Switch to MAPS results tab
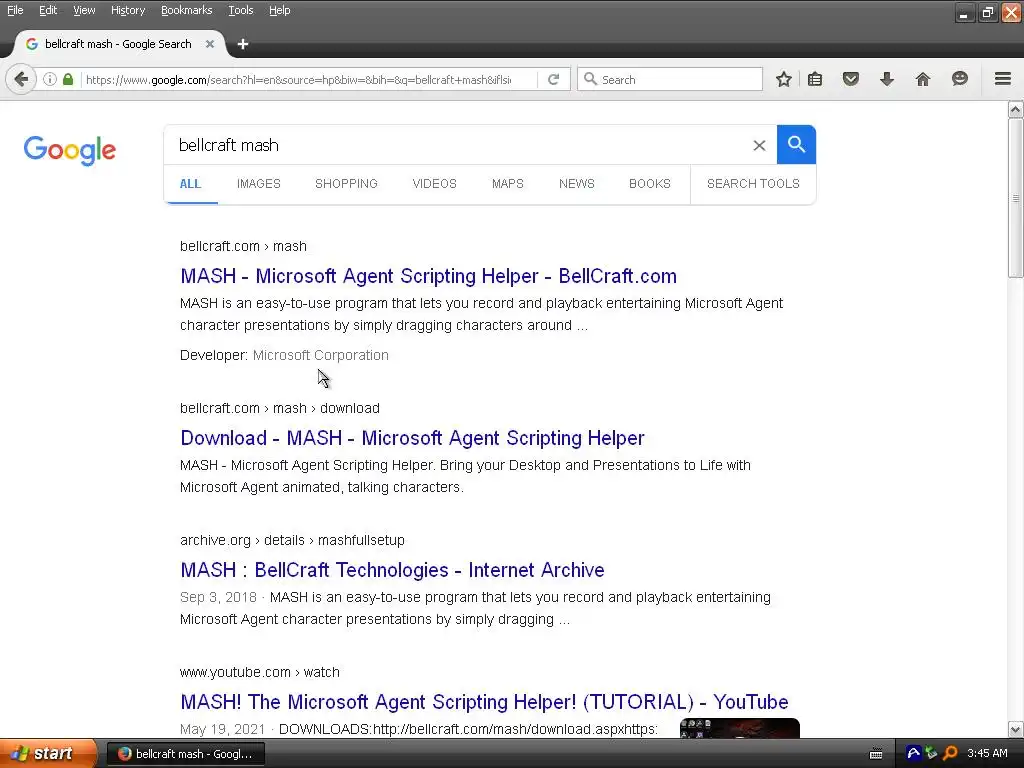The width and height of the screenshot is (1024, 768). (x=507, y=184)
